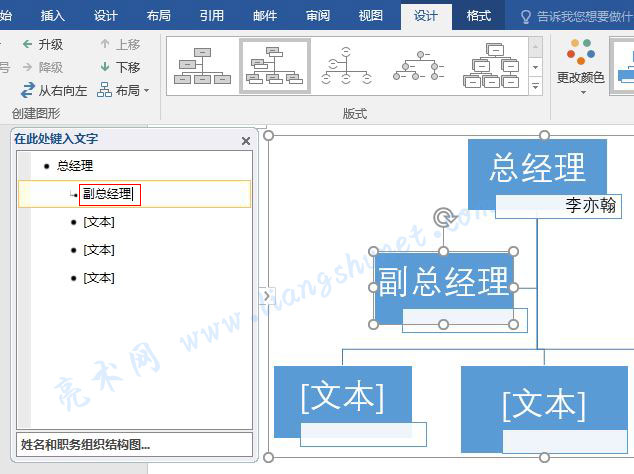Click the SmartArt frame top middle handle
The image size is (634, 474).
544,135
